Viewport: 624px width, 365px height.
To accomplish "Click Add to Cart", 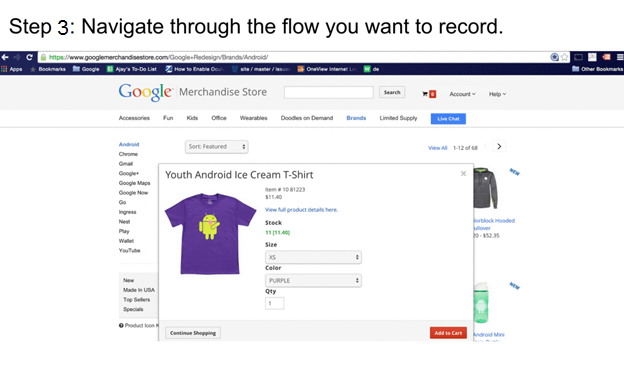I will [448, 333].
